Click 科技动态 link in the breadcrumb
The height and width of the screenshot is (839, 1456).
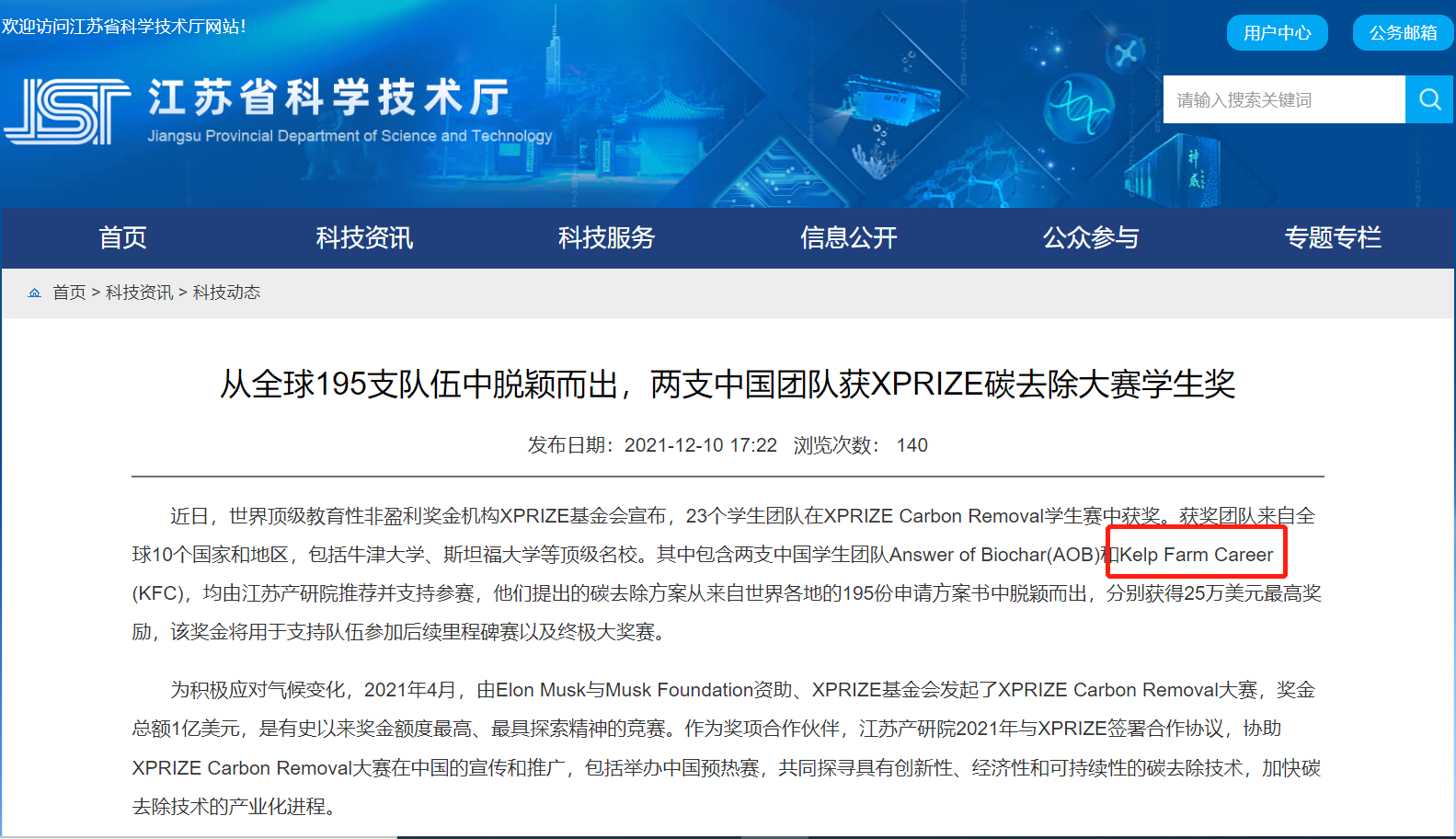click(x=226, y=293)
